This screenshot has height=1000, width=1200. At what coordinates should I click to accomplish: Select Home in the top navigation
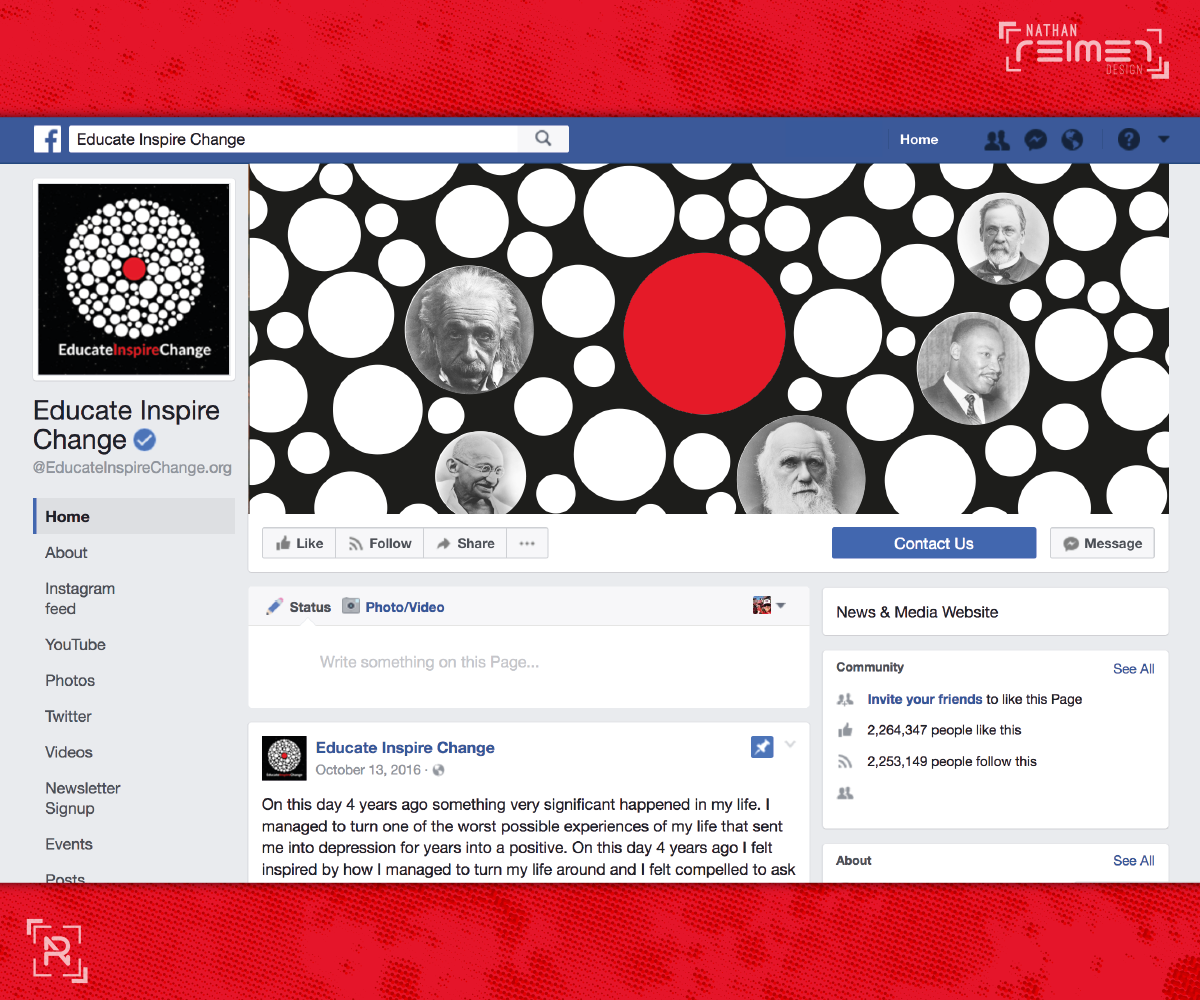tap(918, 140)
